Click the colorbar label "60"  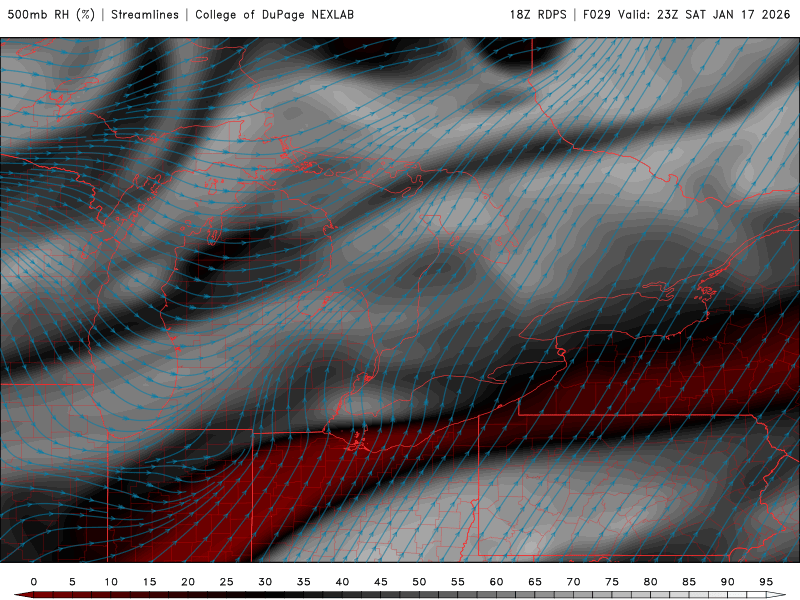496,582
